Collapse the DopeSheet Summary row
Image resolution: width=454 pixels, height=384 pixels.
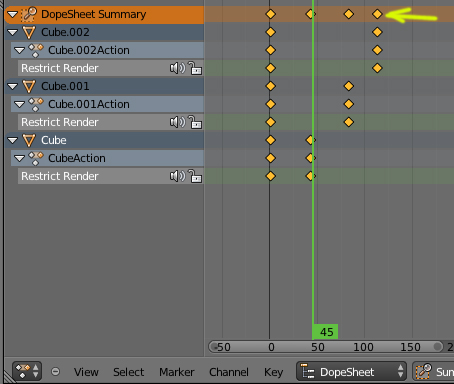pos(13,14)
